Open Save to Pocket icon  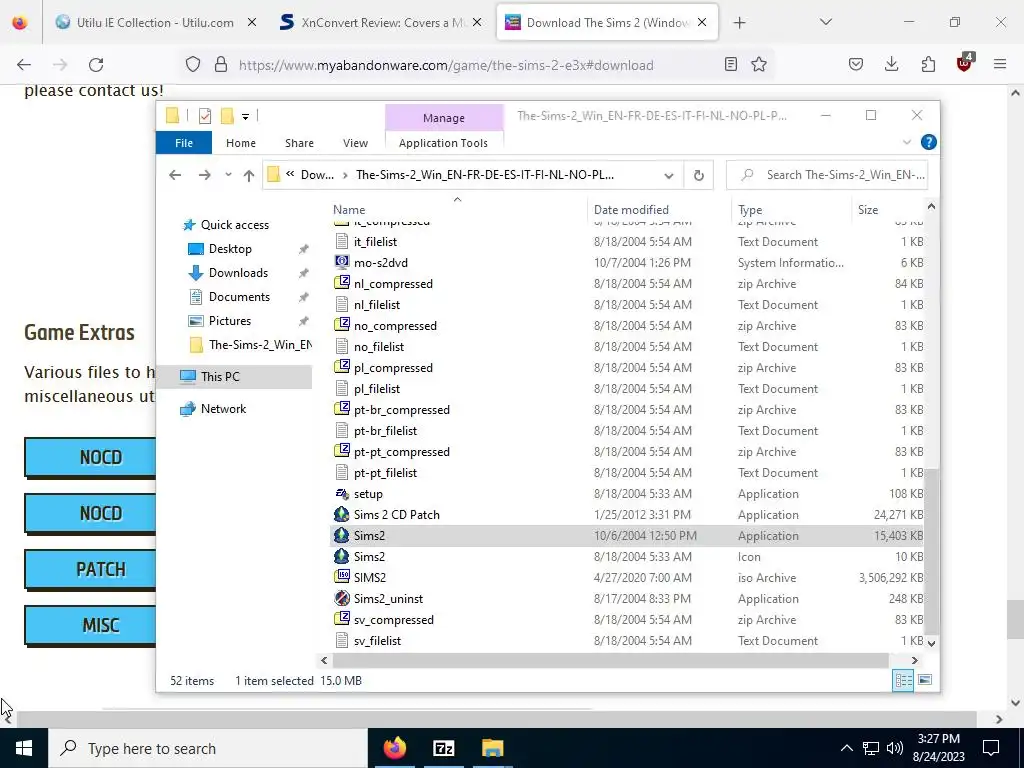856,64
